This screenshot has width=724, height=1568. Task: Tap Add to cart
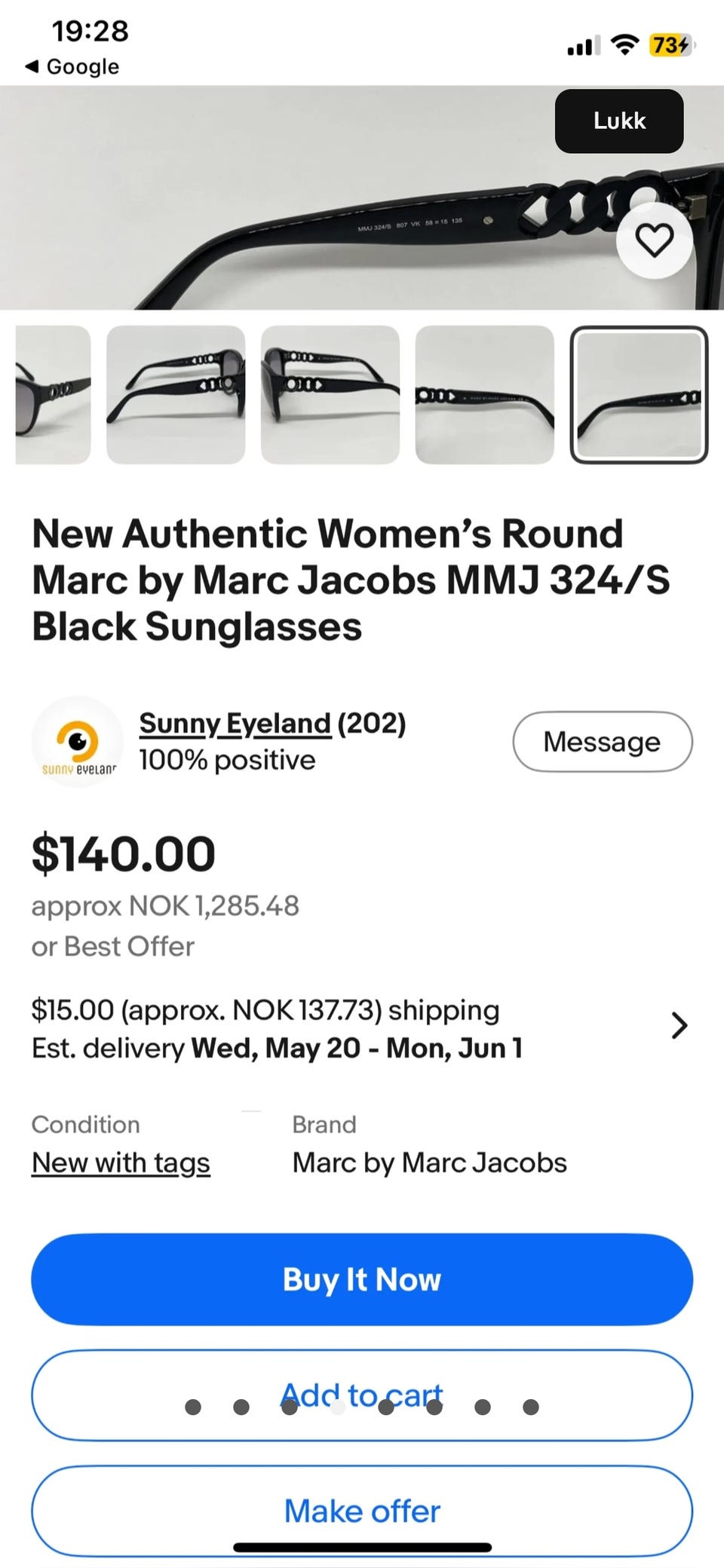(x=362, y=1395)
